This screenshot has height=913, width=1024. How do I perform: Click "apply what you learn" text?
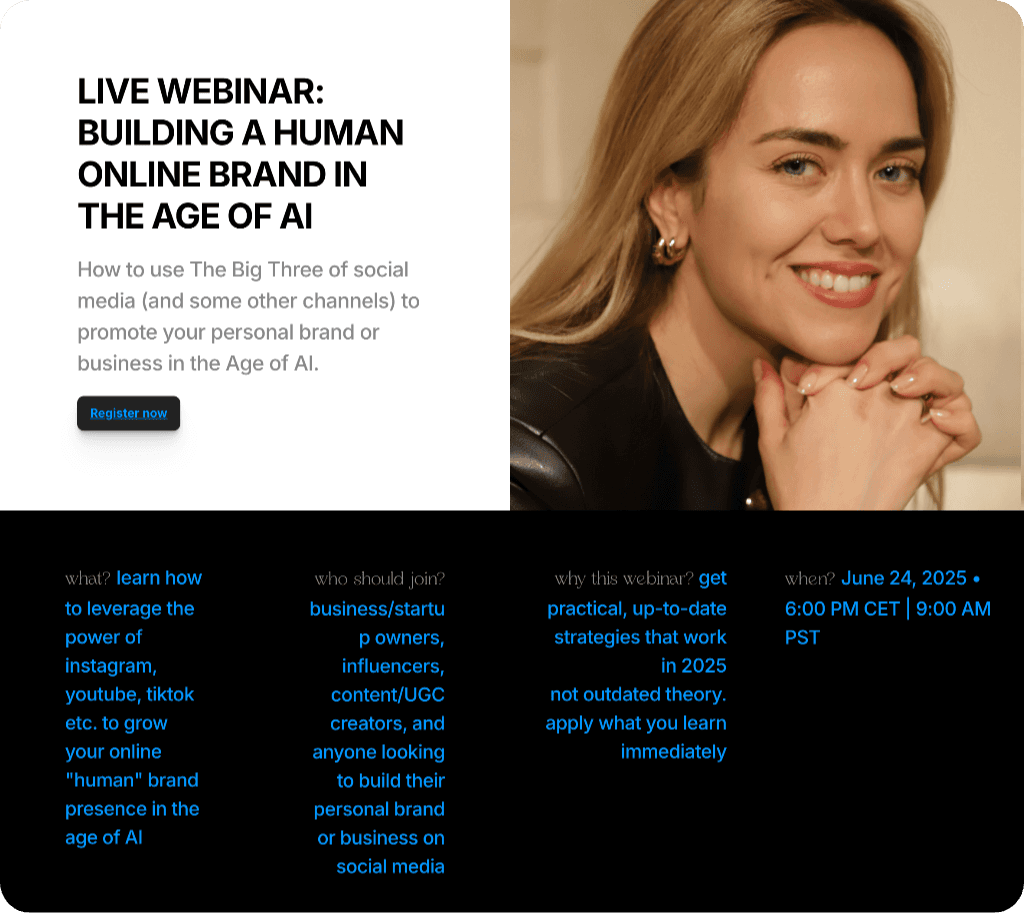click(x=636, y=723)
